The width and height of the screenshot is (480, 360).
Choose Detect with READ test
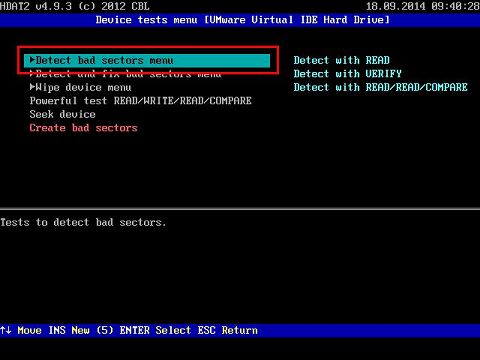tap(341, 60)
